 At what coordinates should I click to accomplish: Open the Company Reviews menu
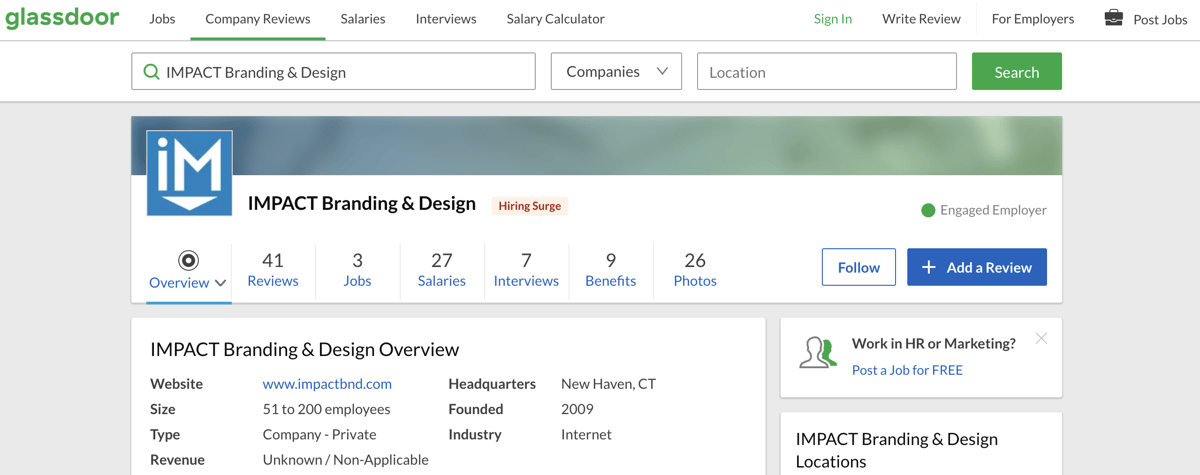(x=258, y=19)
